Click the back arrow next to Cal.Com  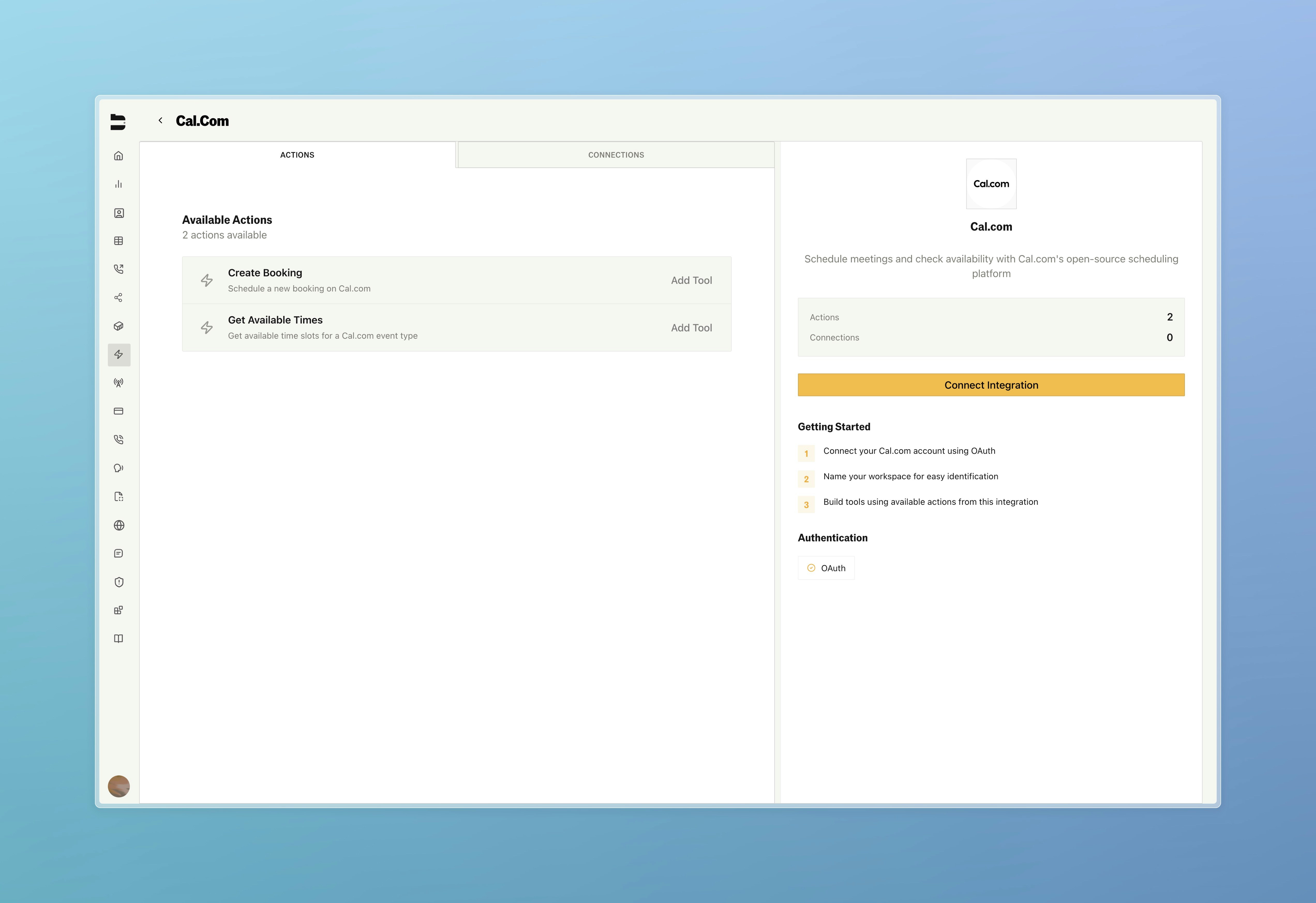pos(160,120)
